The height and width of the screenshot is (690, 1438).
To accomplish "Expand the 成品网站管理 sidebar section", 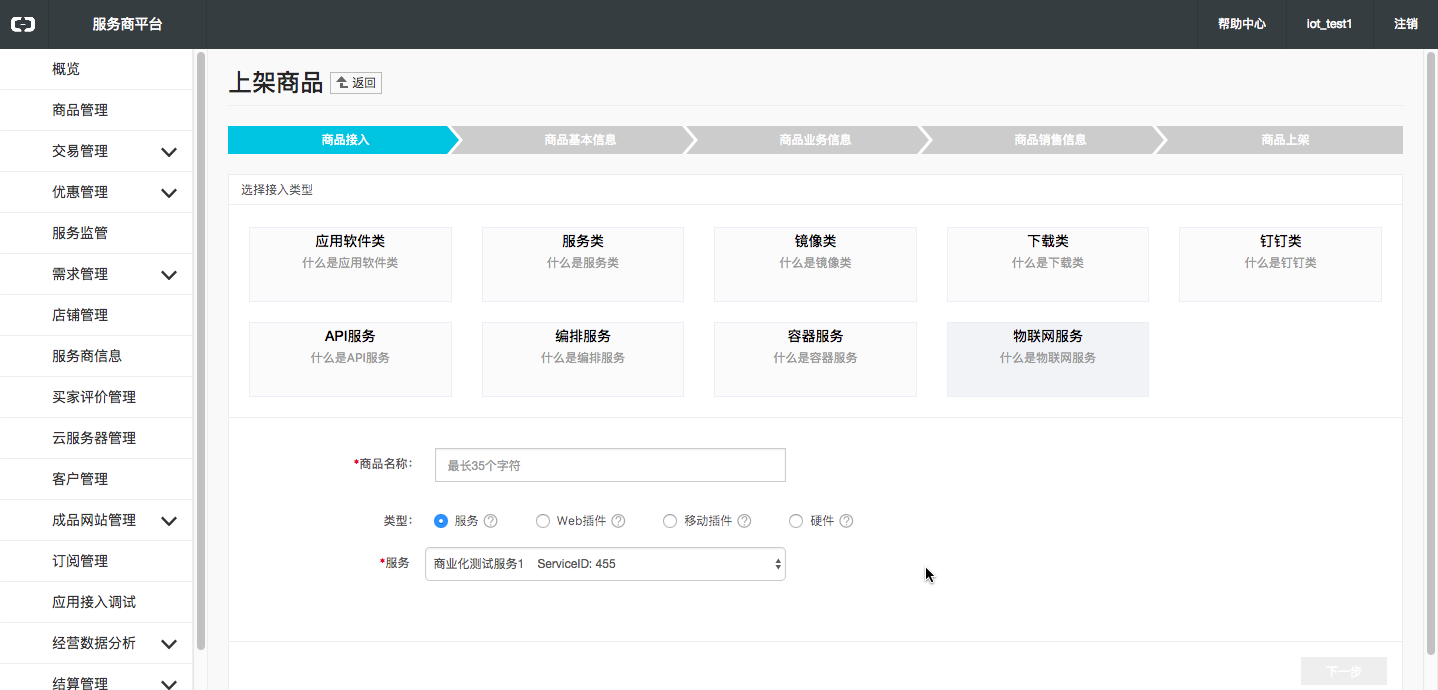I will pos(169,521).
